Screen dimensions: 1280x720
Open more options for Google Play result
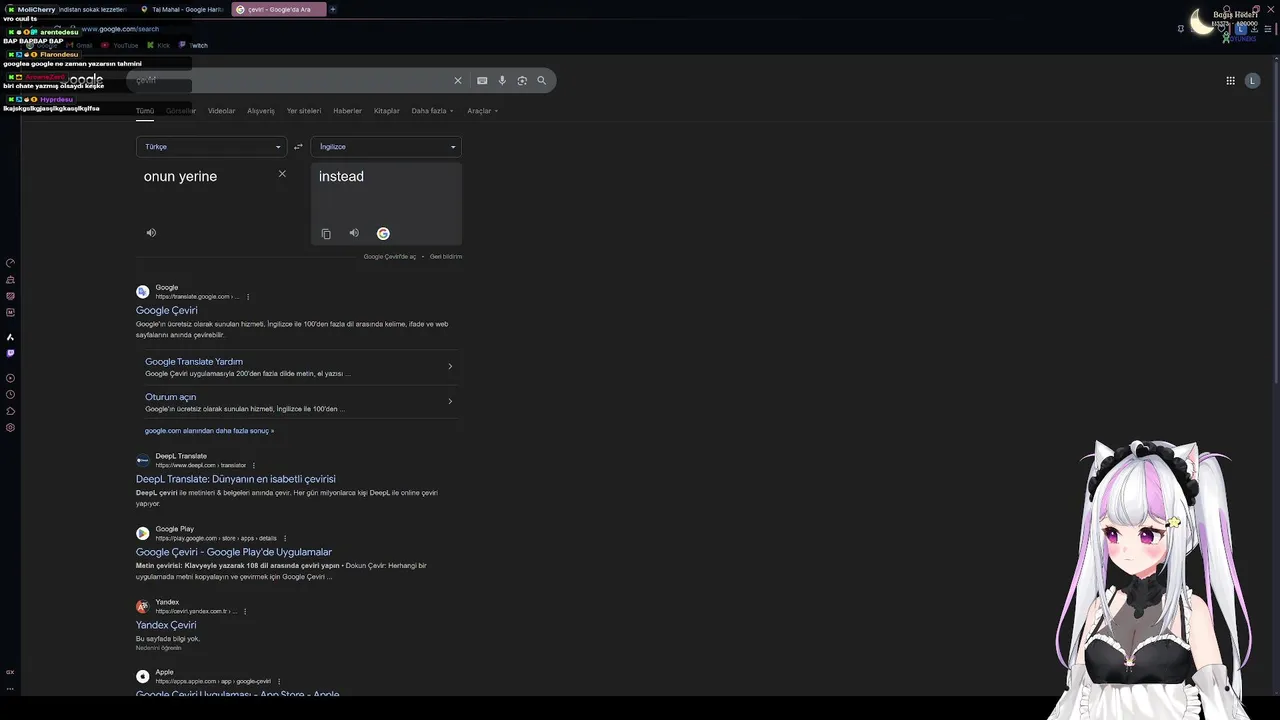[285, 538]
